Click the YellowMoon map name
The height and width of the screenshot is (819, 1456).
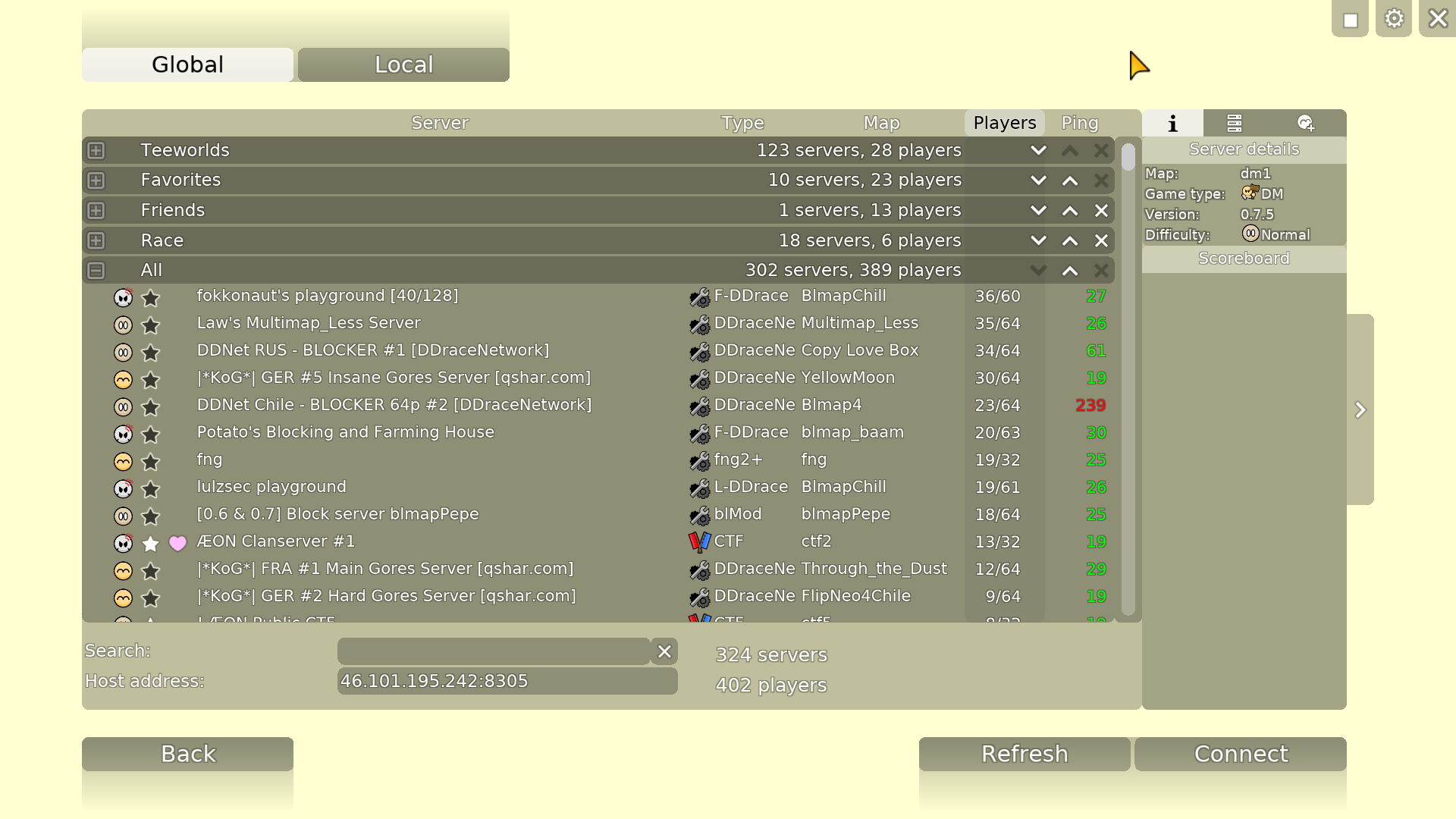click(848, 378)
